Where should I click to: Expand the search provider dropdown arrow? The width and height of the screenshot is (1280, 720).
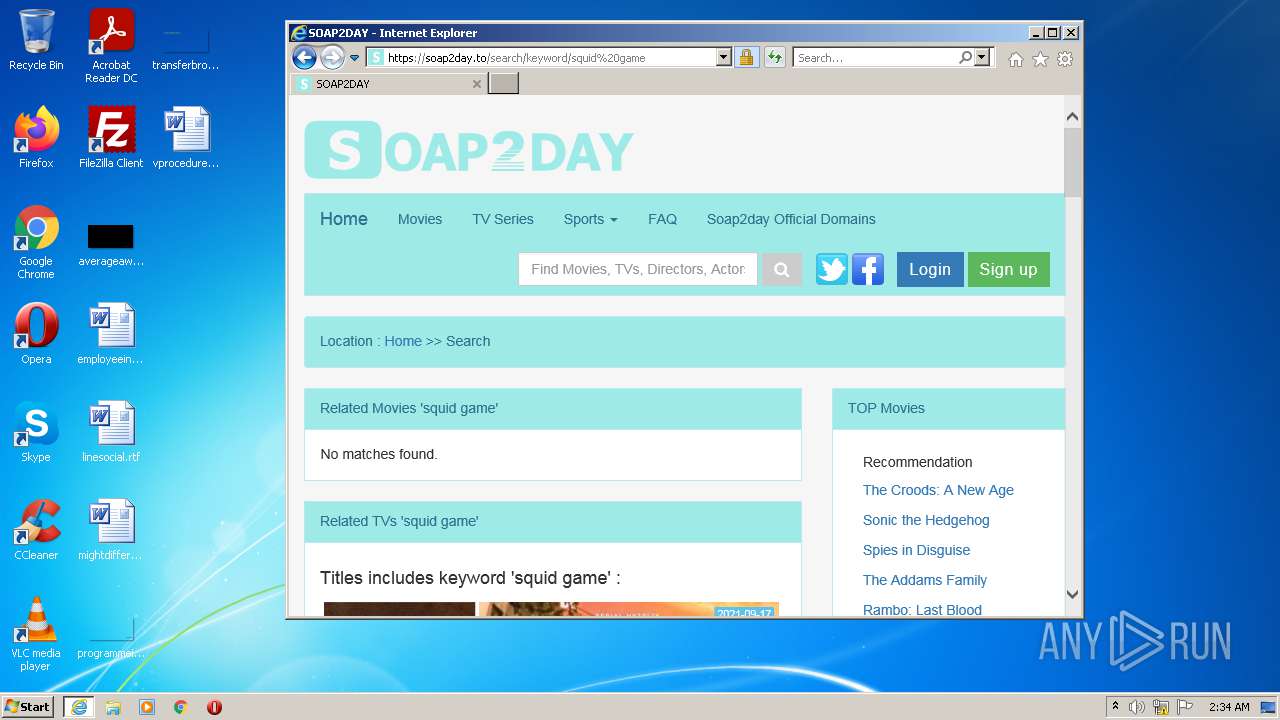pyautogui.click(x=982, y=58)
